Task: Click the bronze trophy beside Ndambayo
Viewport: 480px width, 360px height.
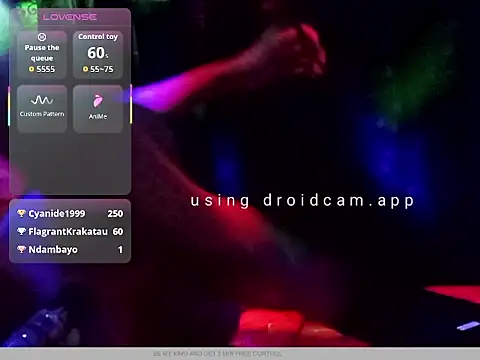Action: pos(21,249)
